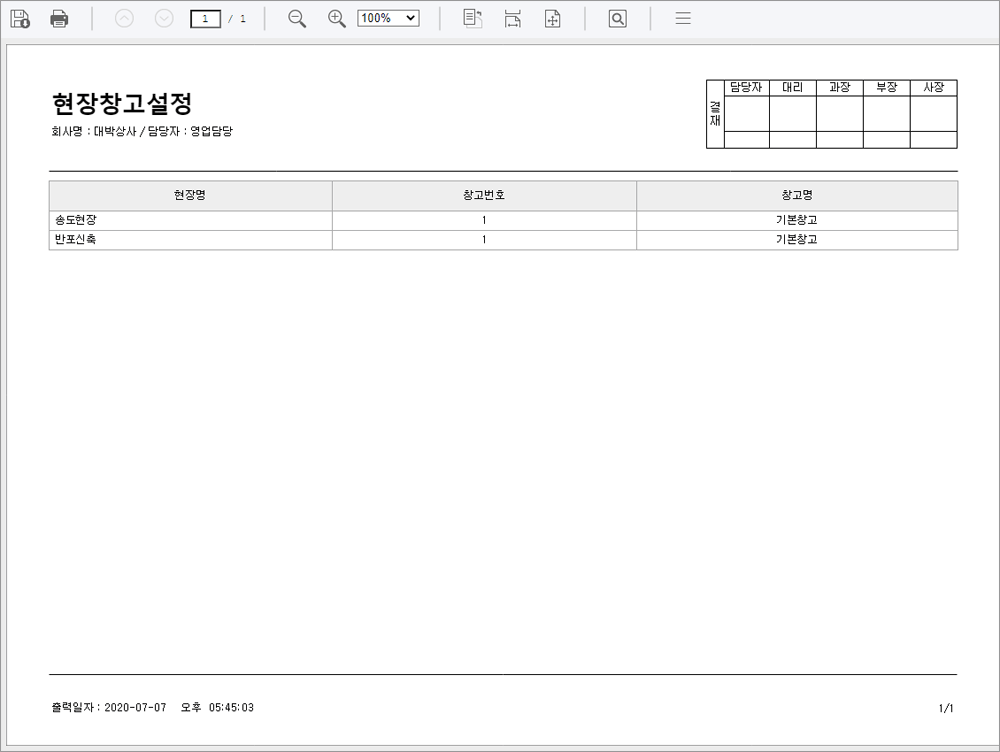Click the 1/1 page indicator footer
Screen dimensions: 1000x752
pos(946,708)
